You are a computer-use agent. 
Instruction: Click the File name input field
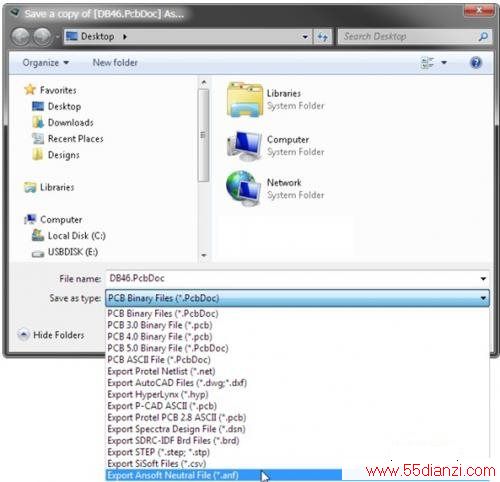tap(292, 278)
